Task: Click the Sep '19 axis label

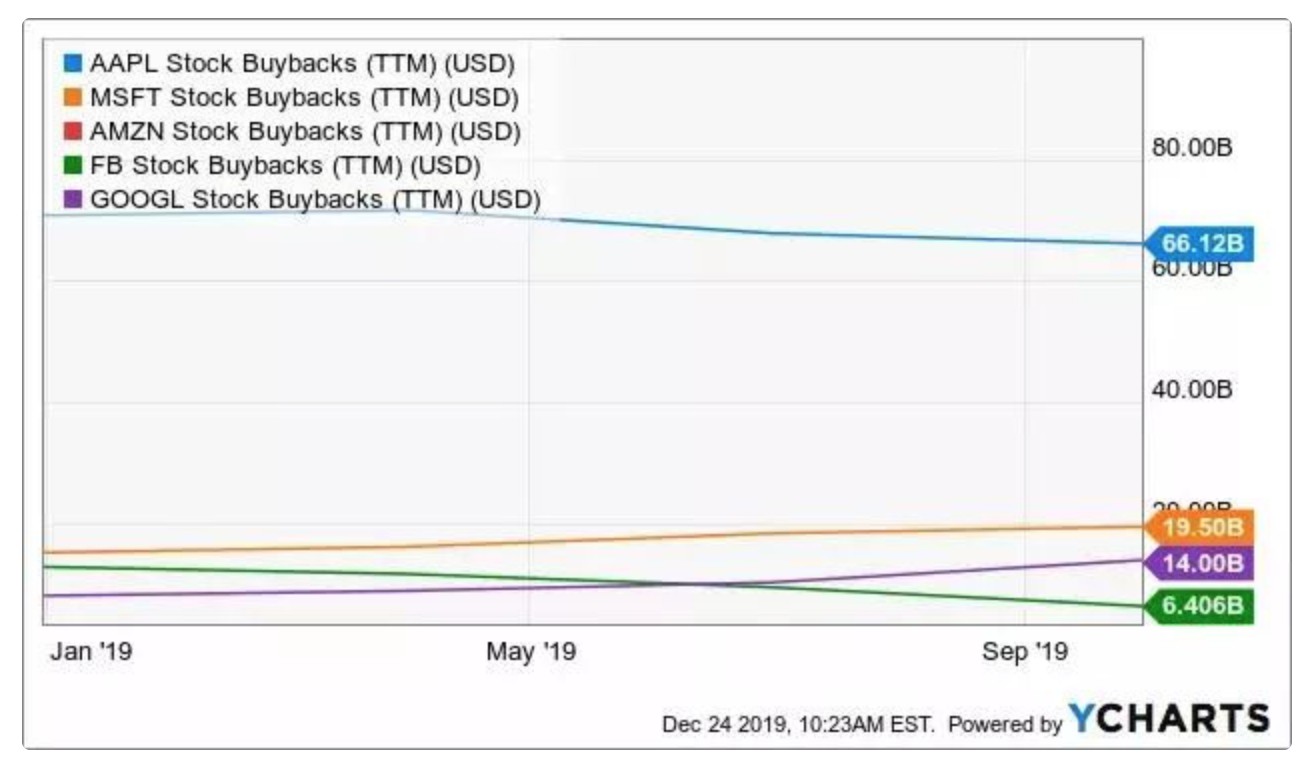Action: (1025, 652)
